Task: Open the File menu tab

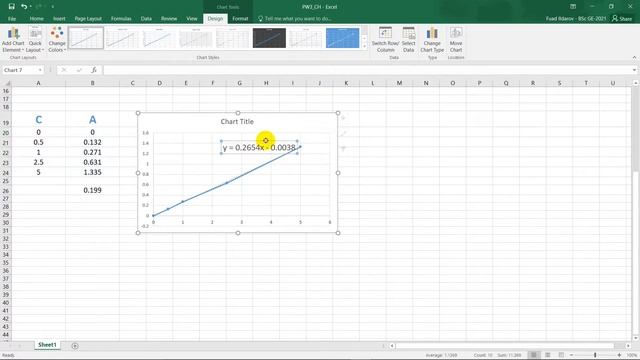Action: 12,19
